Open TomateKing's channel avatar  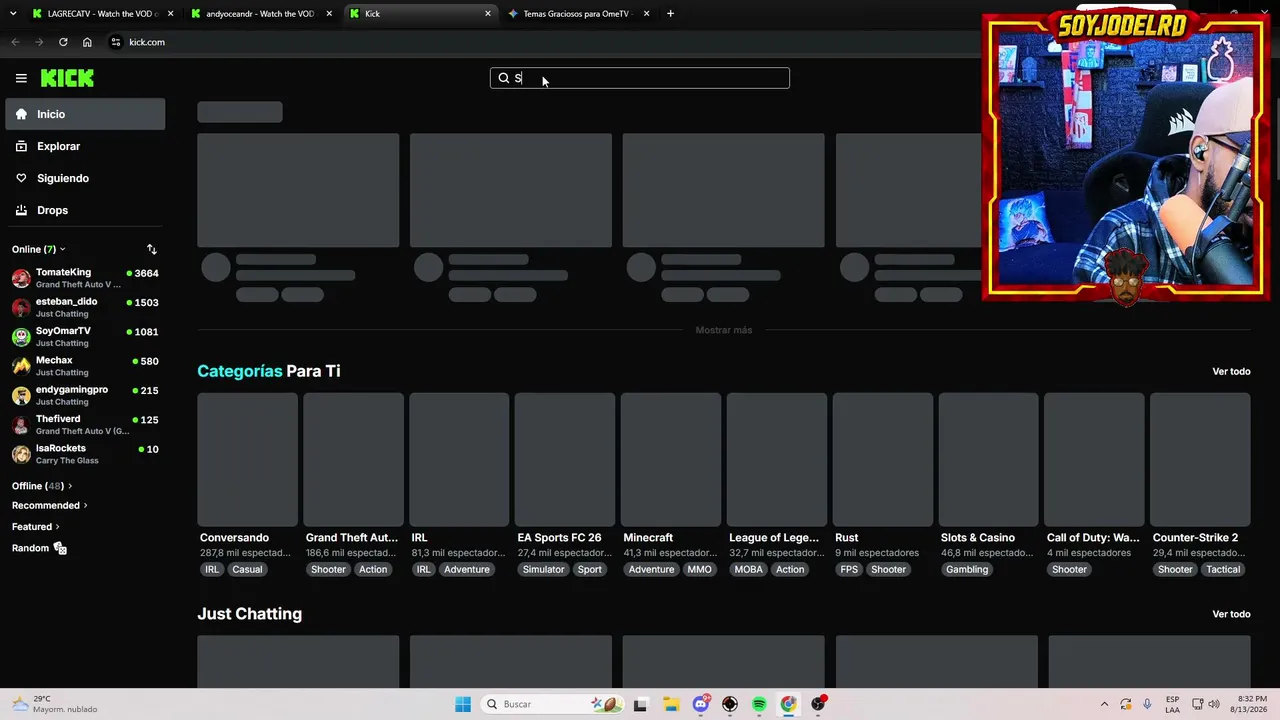[x=21, y=278]
